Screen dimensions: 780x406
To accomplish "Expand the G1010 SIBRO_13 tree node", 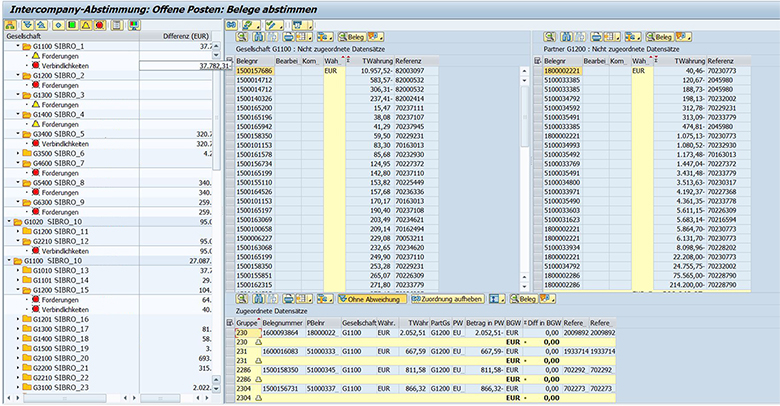I will point(18,270).
